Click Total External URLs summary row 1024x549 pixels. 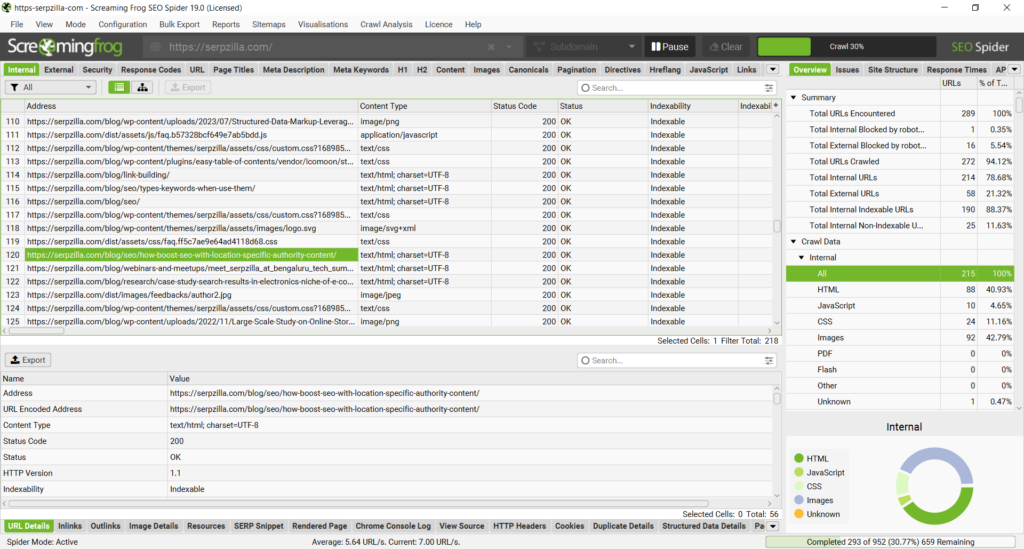pos(900,193)
